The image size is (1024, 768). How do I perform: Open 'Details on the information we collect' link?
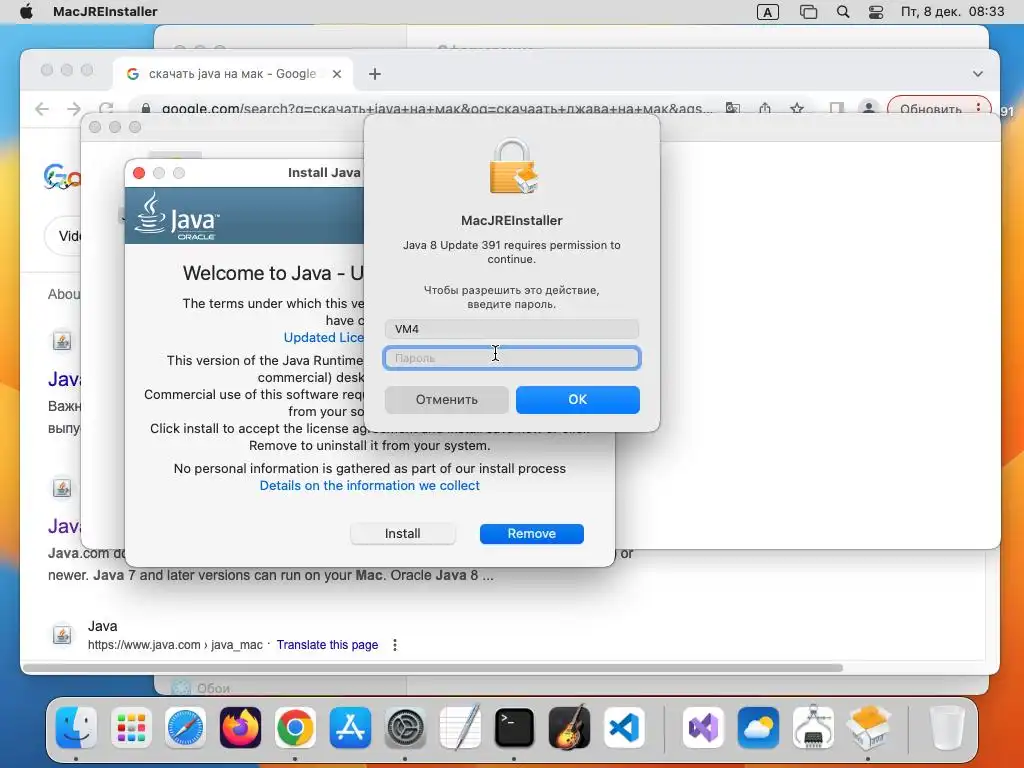370,485
